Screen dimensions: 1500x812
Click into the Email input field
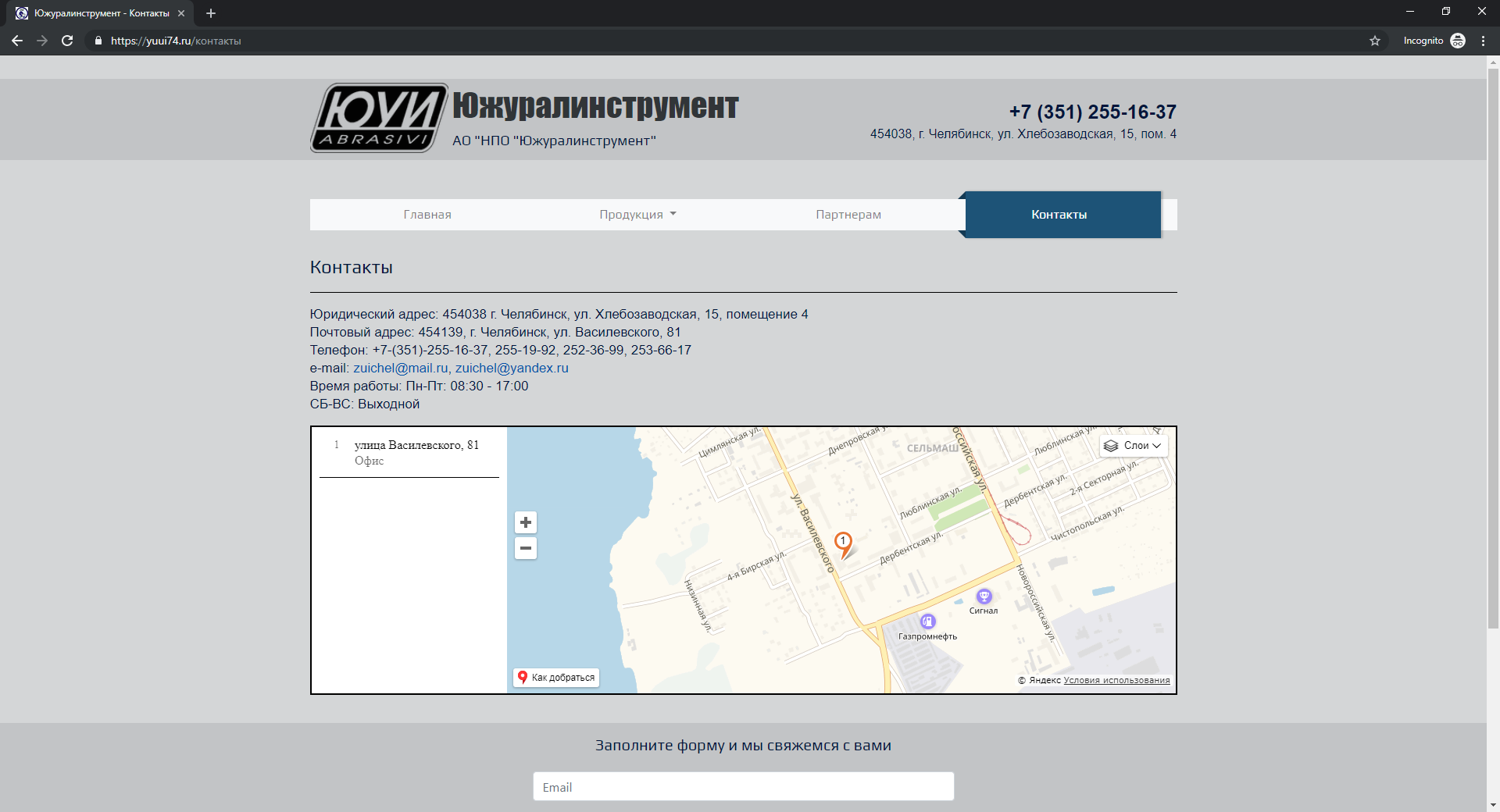click(x=743, y=787)
